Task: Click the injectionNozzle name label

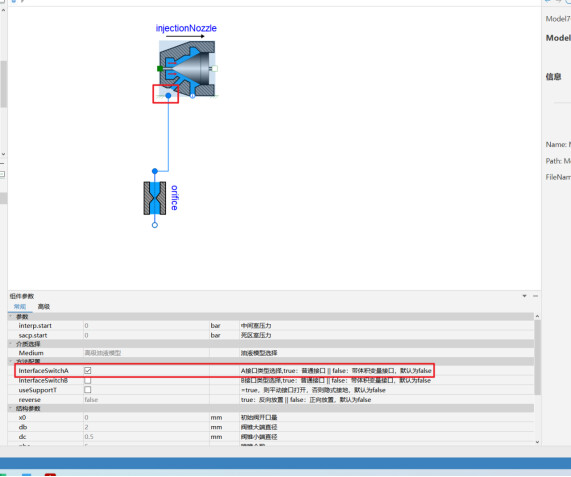Action: point(186,28)
